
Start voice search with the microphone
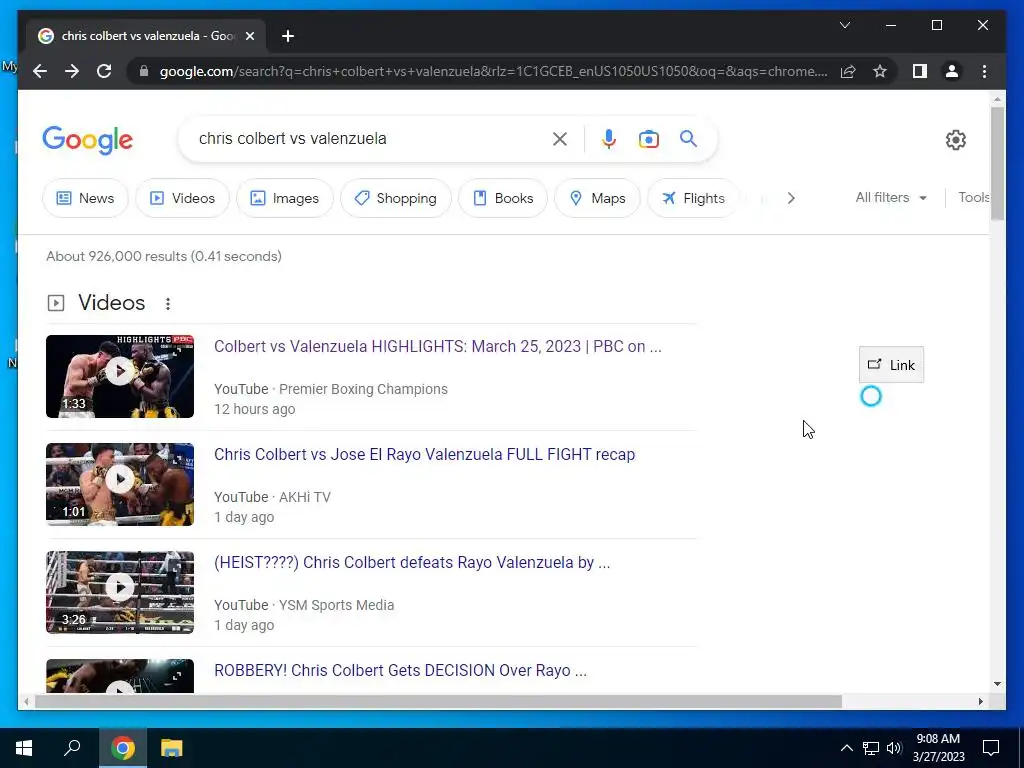(609, 138)
